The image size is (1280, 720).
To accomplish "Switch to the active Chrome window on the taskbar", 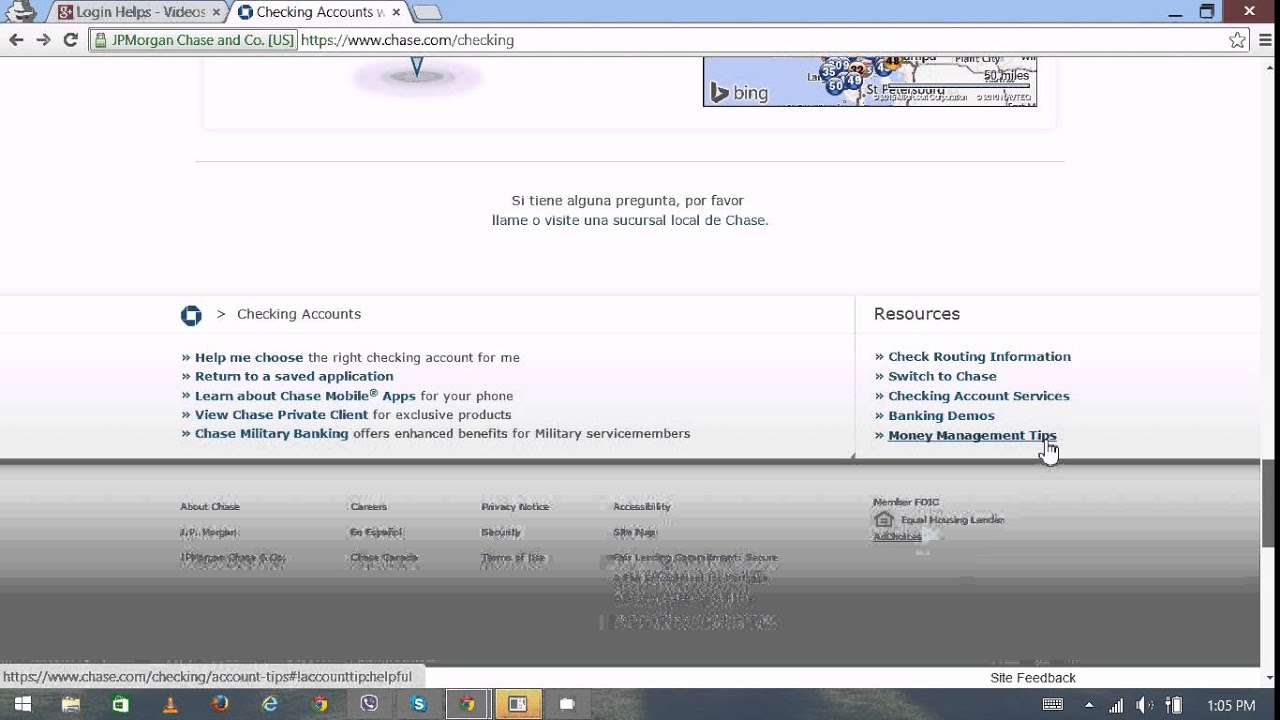I will coord(468,704).
